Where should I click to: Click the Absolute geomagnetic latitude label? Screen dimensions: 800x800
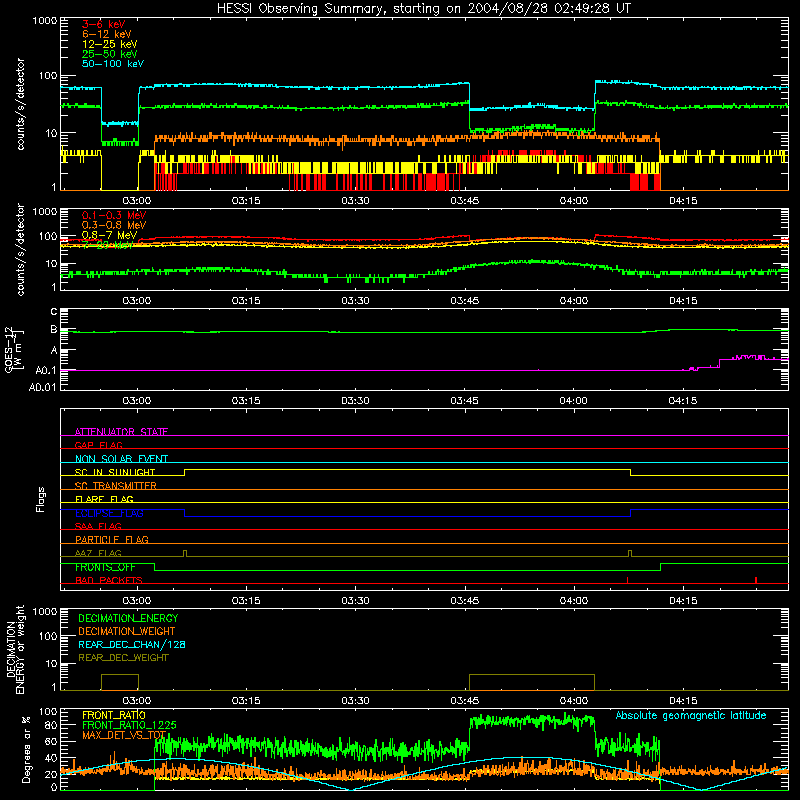pyautogui.click(x=691, y=715)
